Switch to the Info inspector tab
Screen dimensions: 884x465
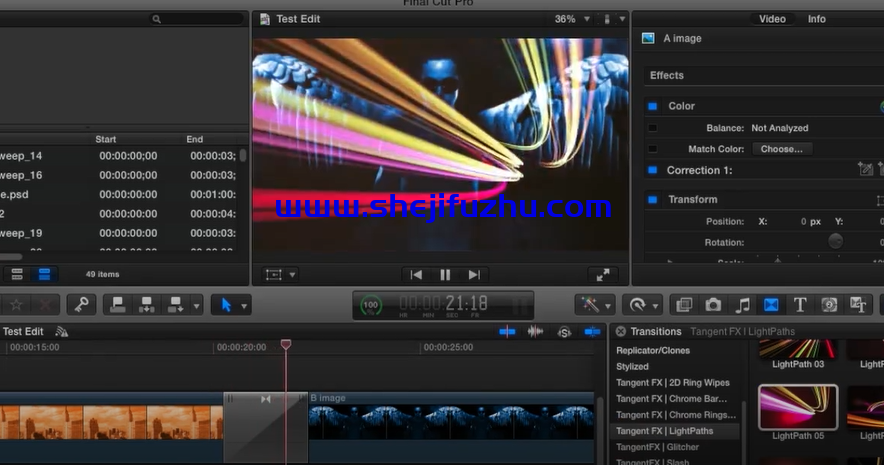[x=816, y=19]
